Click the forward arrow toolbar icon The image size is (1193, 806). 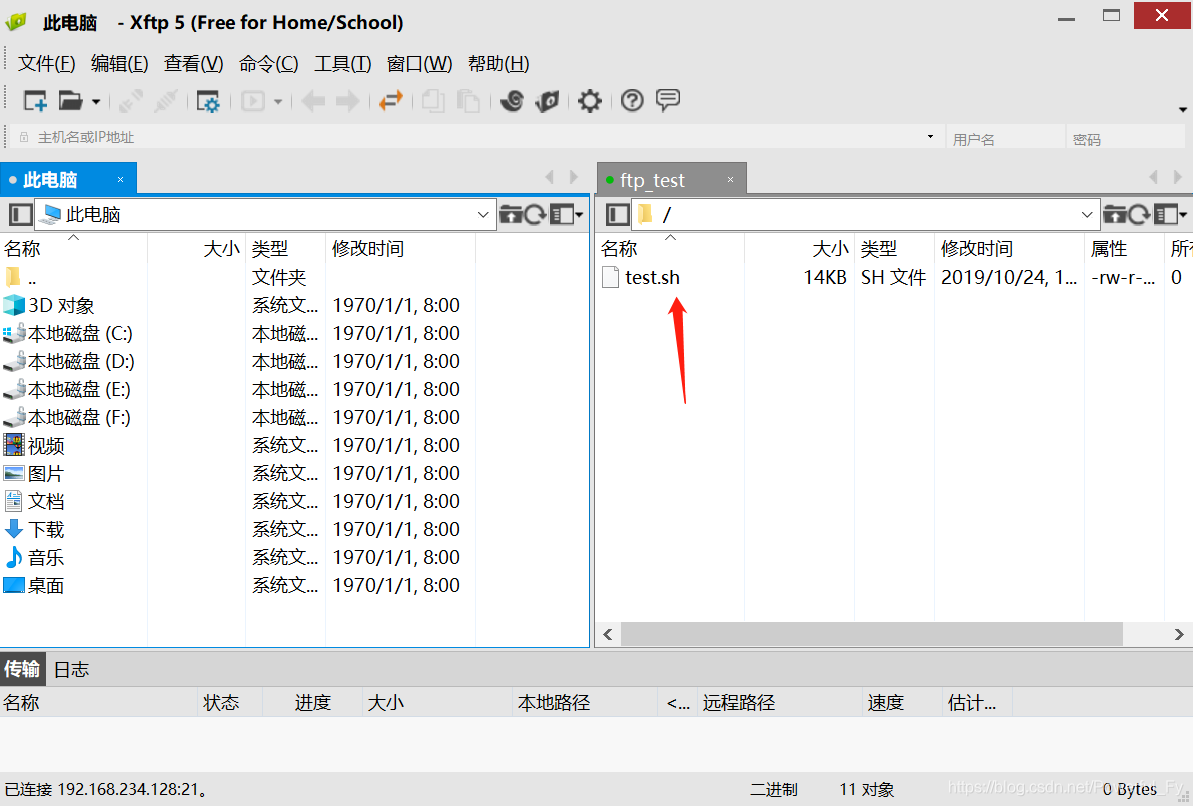pos(348,100)
